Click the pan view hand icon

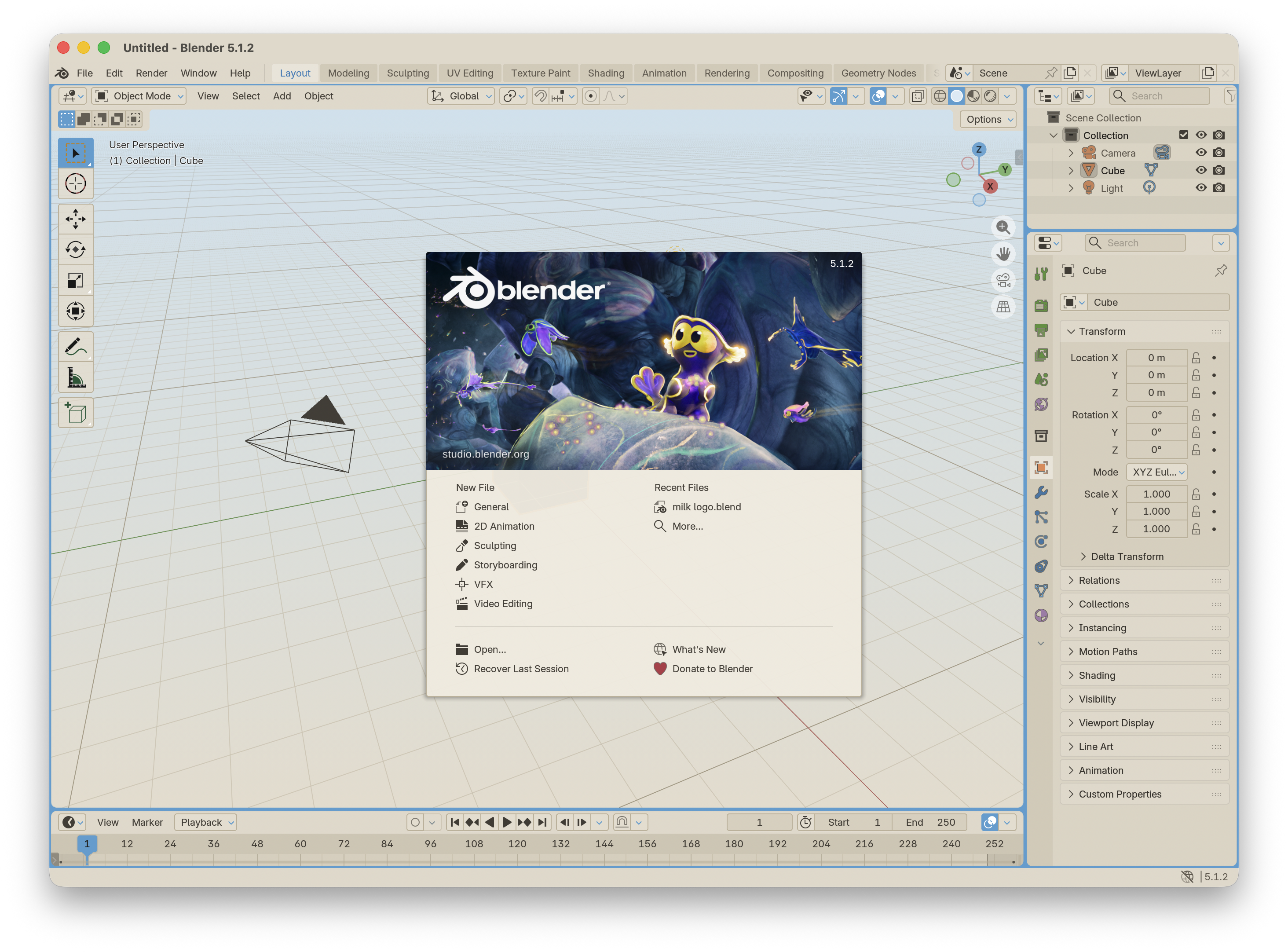click(x=1003, y=253)
